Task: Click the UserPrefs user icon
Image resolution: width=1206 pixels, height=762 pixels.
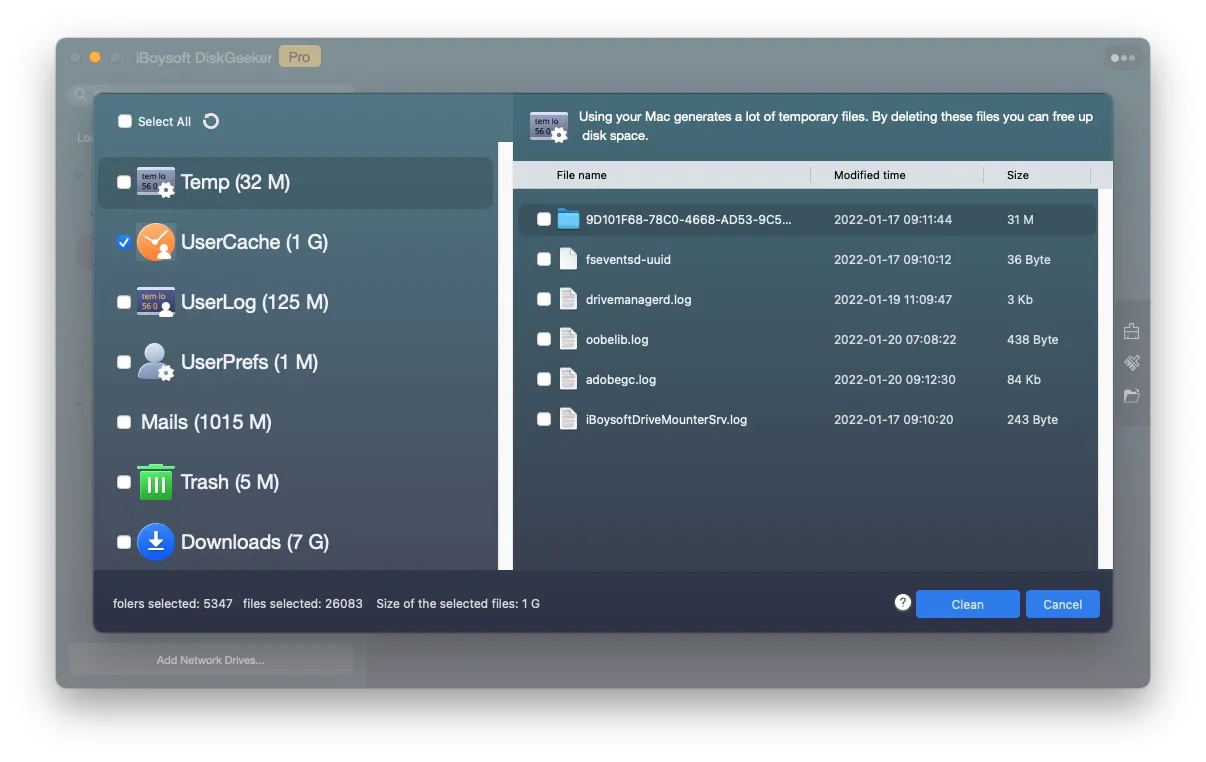Action: 155,362
